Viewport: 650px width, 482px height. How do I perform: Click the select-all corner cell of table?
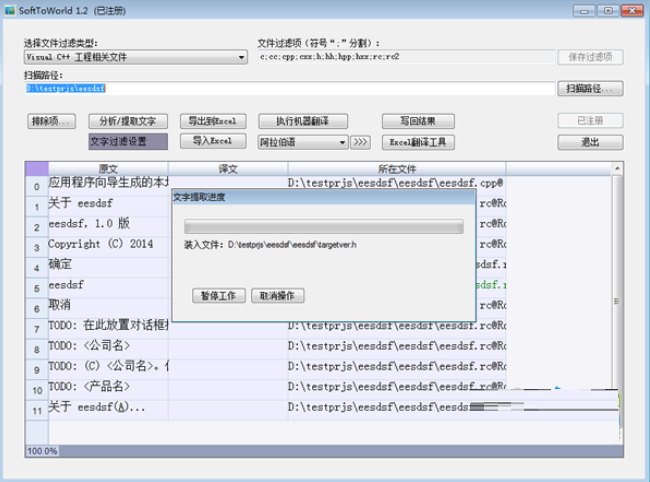36,169
